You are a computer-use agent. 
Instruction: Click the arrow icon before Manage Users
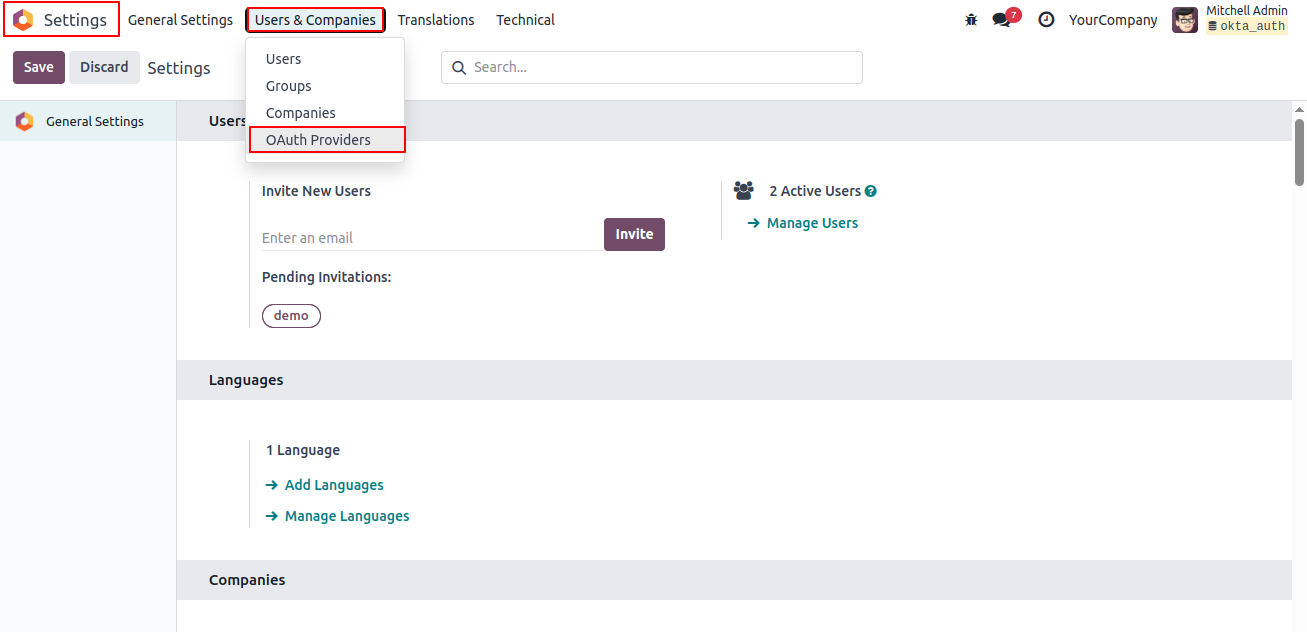pyautogui.click(x=754, y=223)
